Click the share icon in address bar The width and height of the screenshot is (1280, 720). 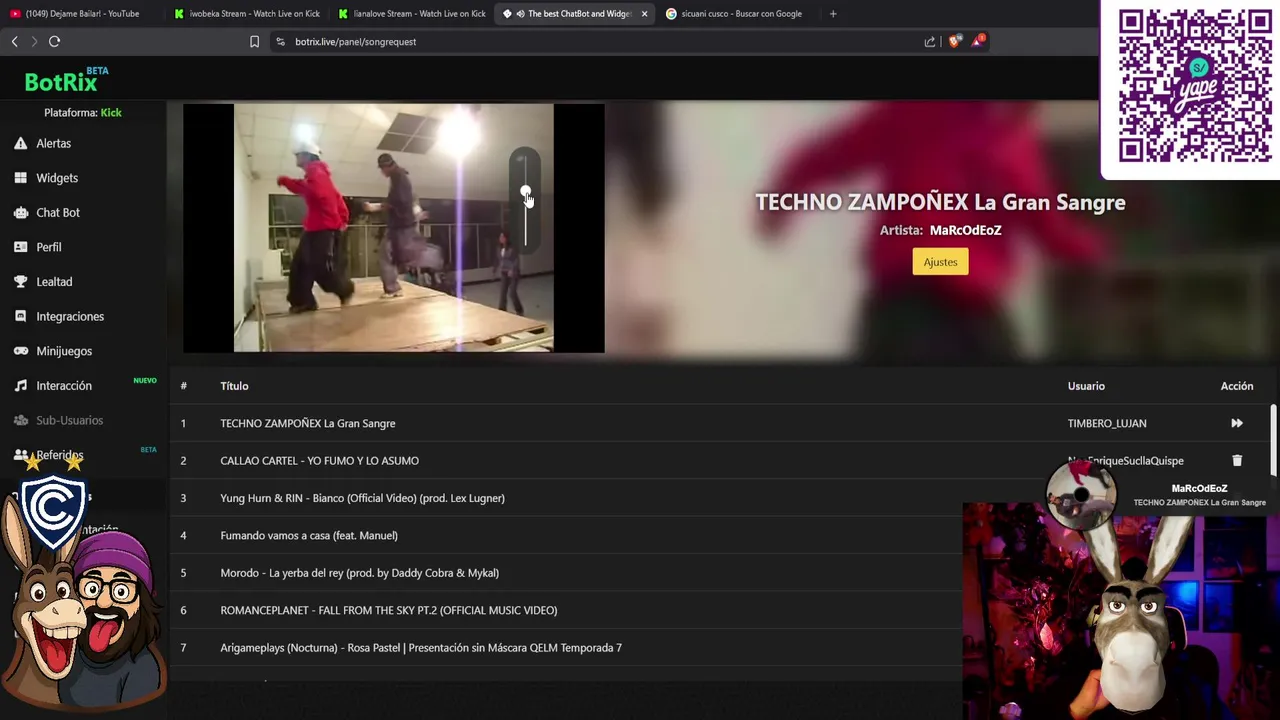[930, 42]
